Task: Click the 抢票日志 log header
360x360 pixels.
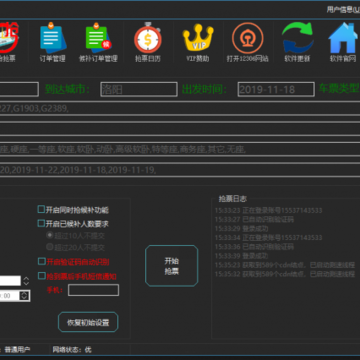Action: [x=233, y=199]
